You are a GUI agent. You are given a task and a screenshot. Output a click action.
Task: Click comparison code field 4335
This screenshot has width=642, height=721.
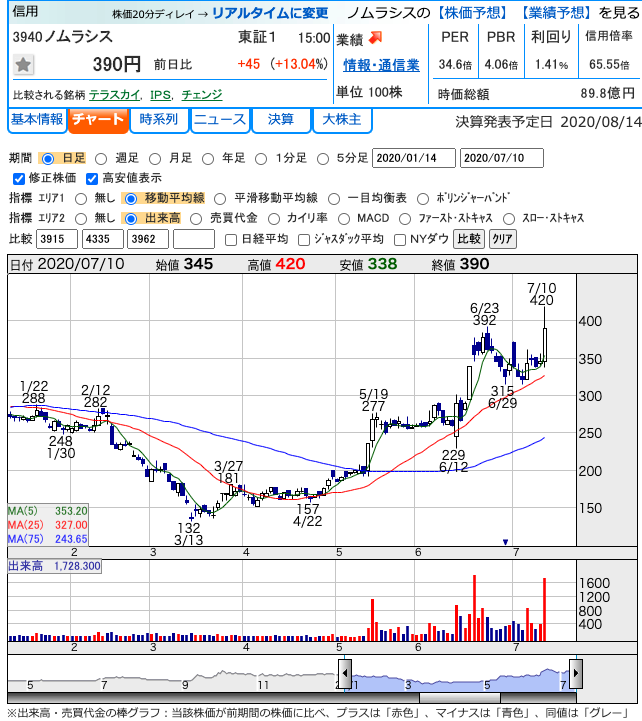(x=103, y=239)
